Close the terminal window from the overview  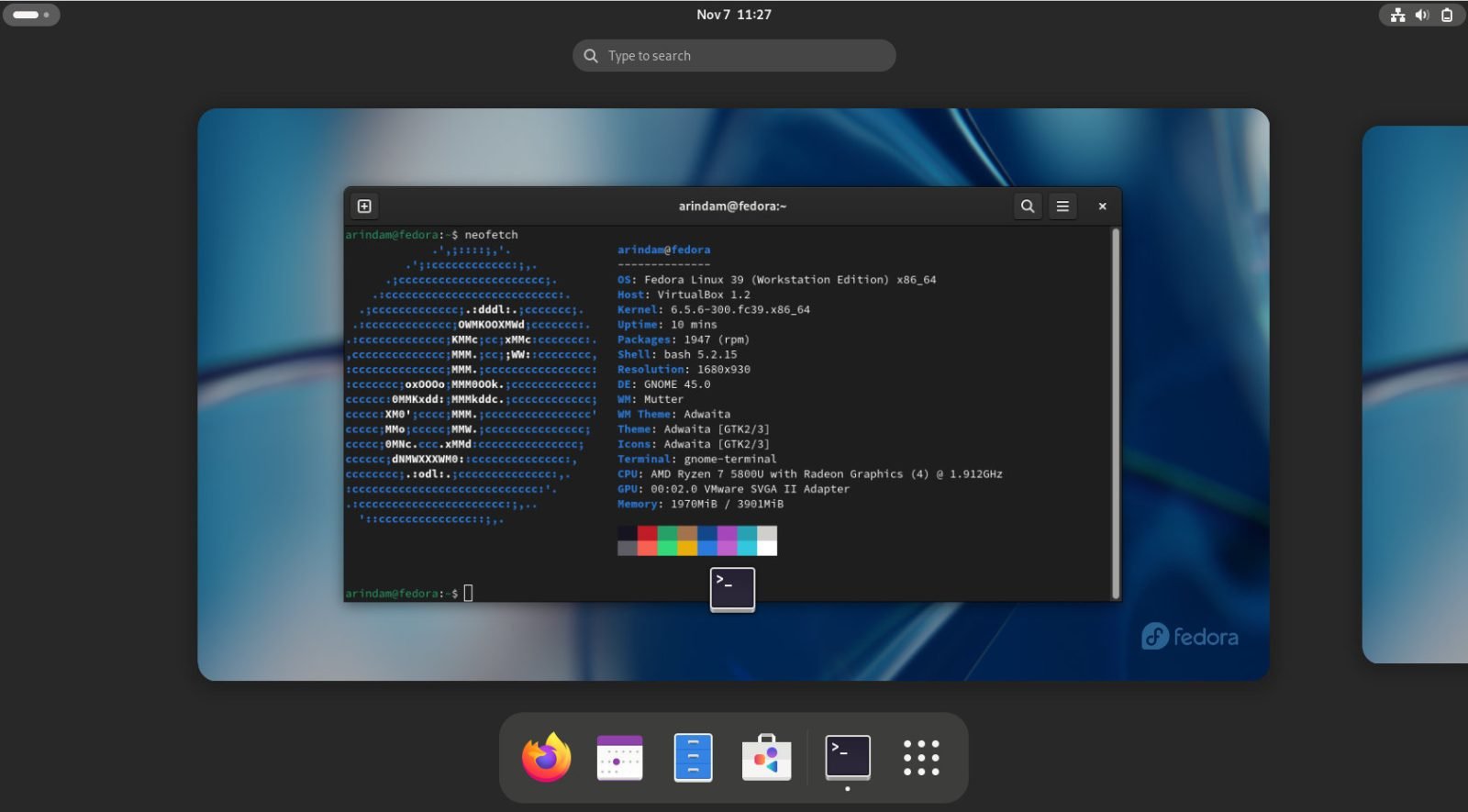pos(1103,206)
